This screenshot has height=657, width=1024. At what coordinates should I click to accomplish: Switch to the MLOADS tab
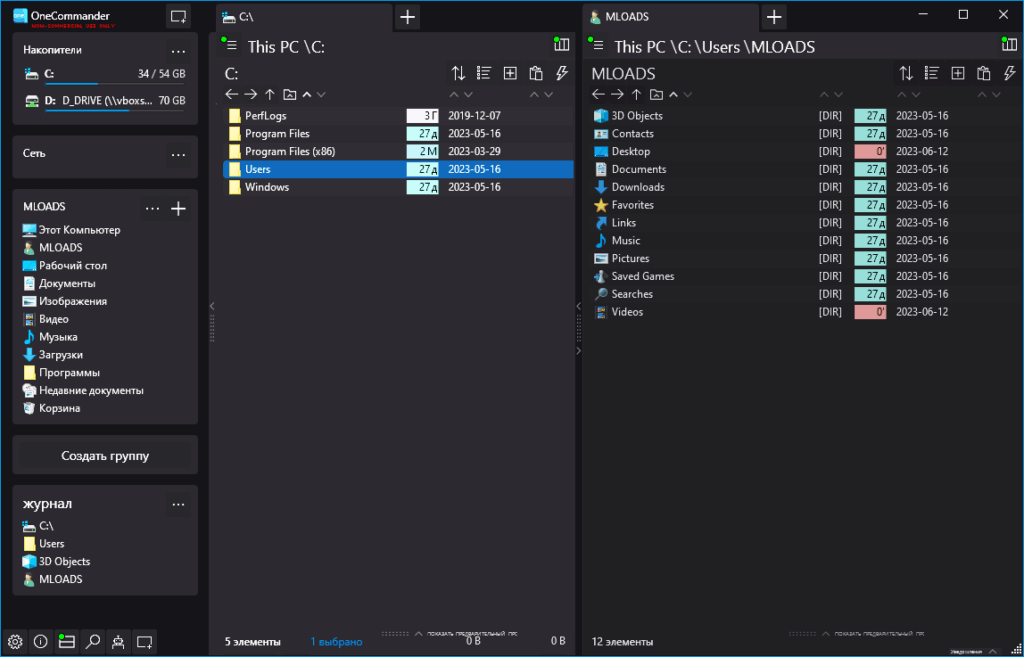(671, 17)
